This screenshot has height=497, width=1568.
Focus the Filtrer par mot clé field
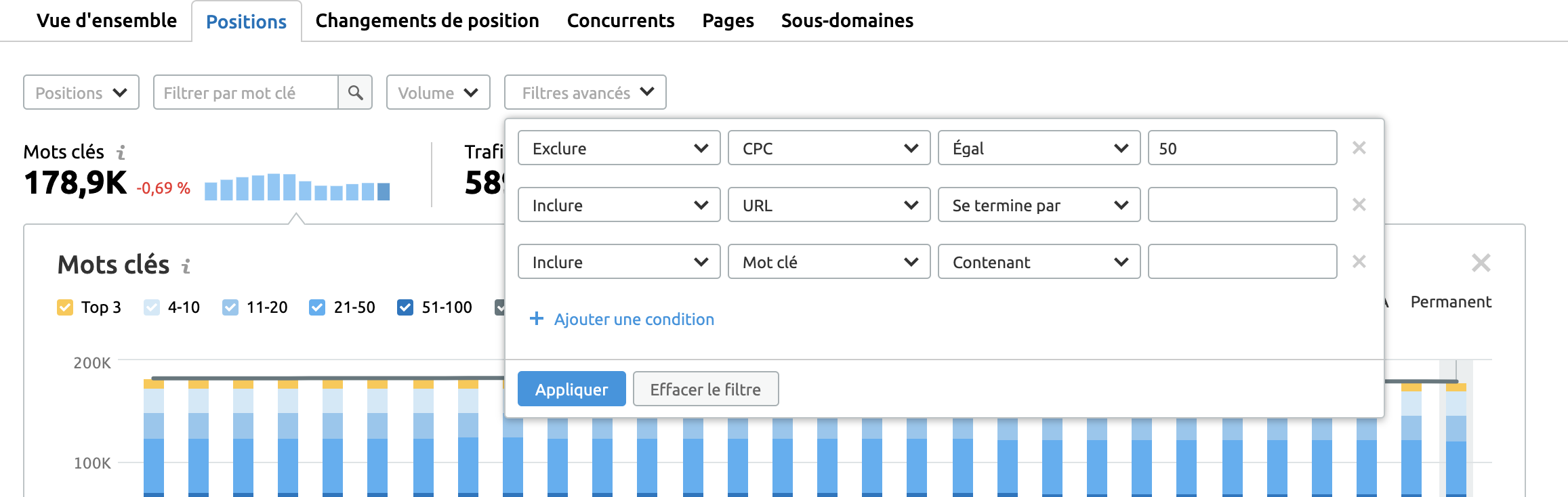point(246,93)
